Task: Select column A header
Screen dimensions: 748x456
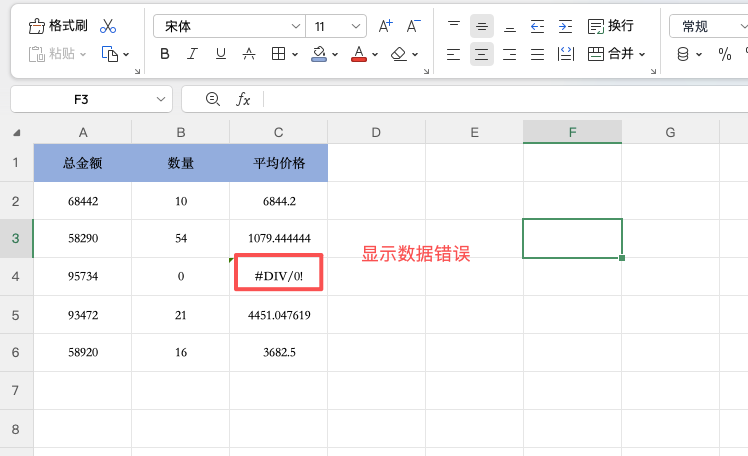Action: [83, 133]
